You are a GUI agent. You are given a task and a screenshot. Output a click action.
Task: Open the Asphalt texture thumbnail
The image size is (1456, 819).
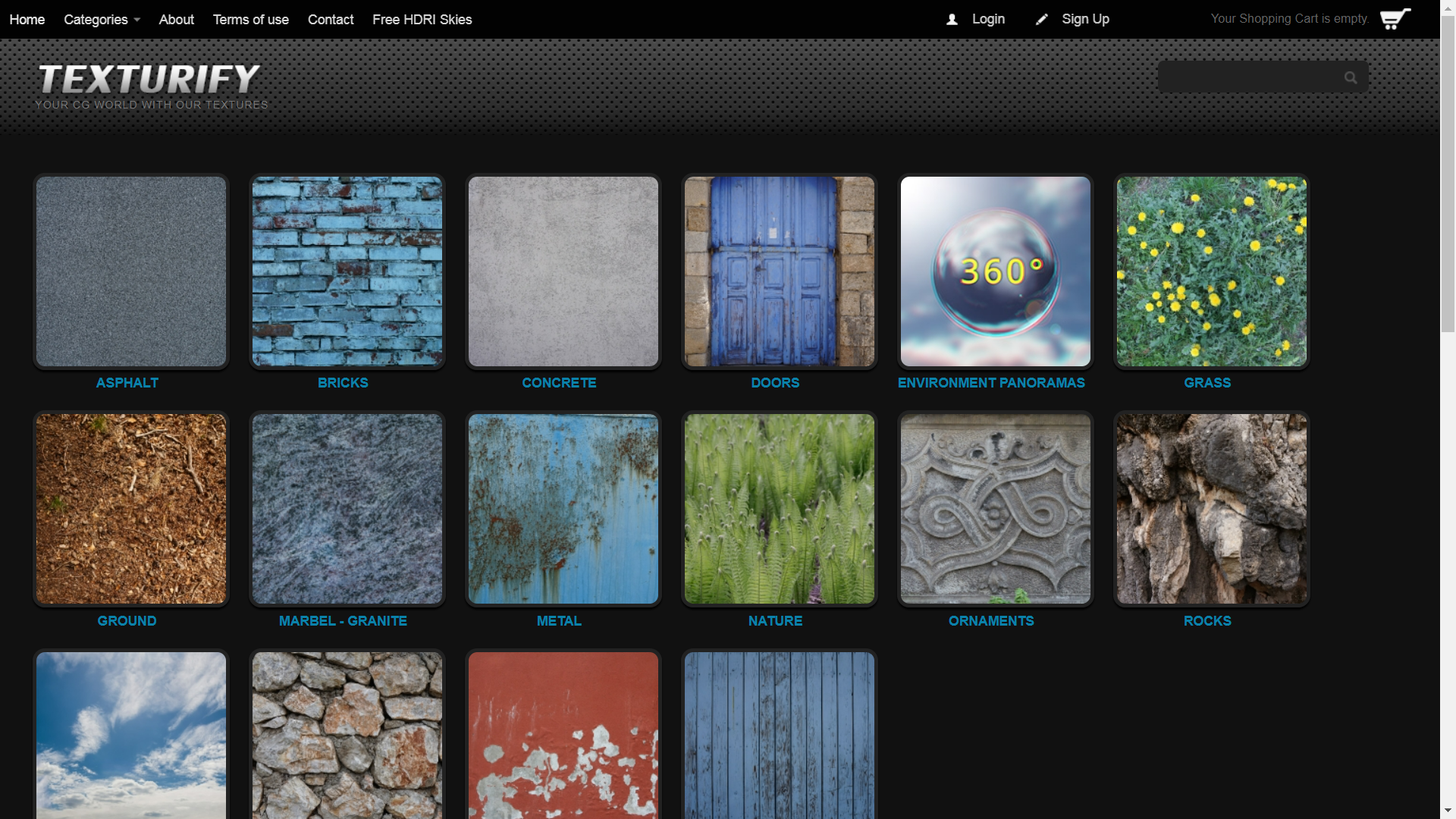tap(131, 272)
